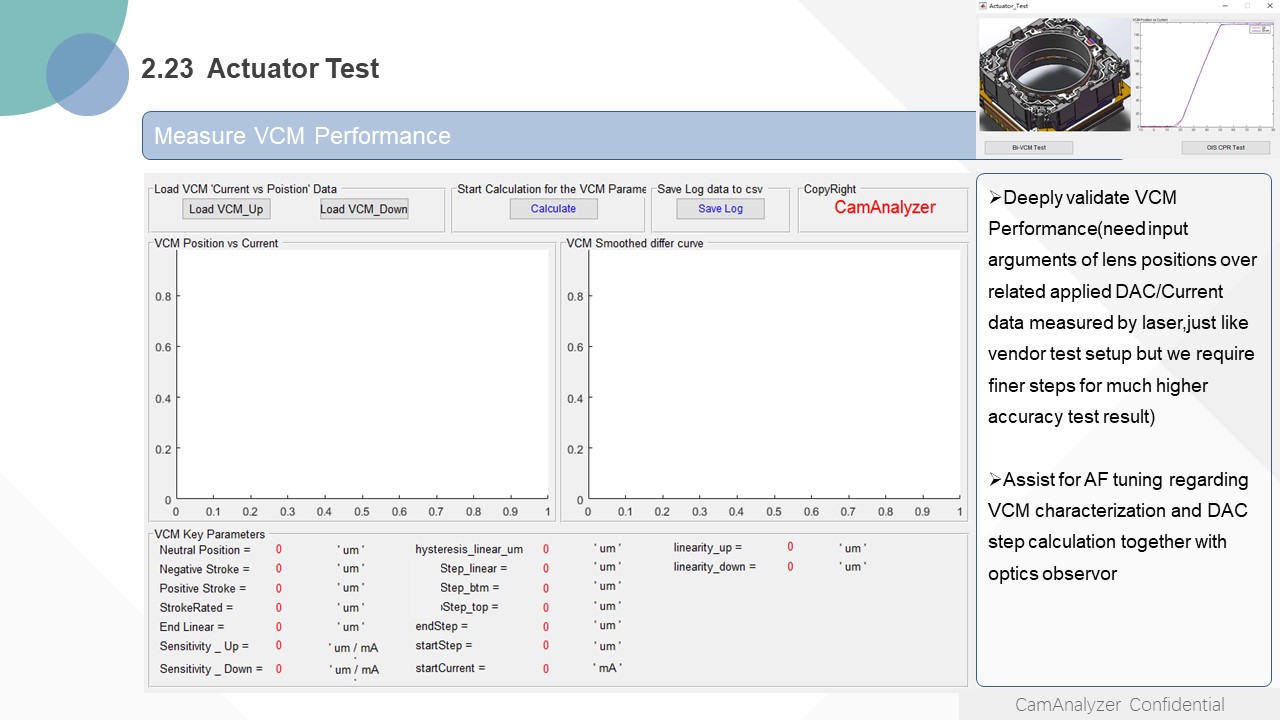This screenshot has height=720, width=1280.
Task: Select the End Linear value
Action: tap(278, 627)
